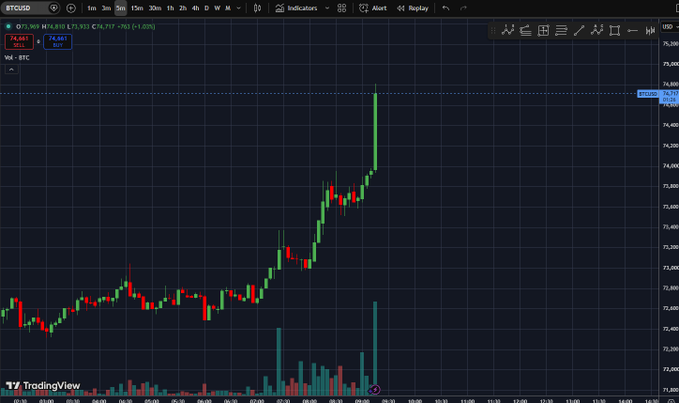Select the active 5m timeframe
The width and height of the screenshot is (679, 403).
[120, 8]
